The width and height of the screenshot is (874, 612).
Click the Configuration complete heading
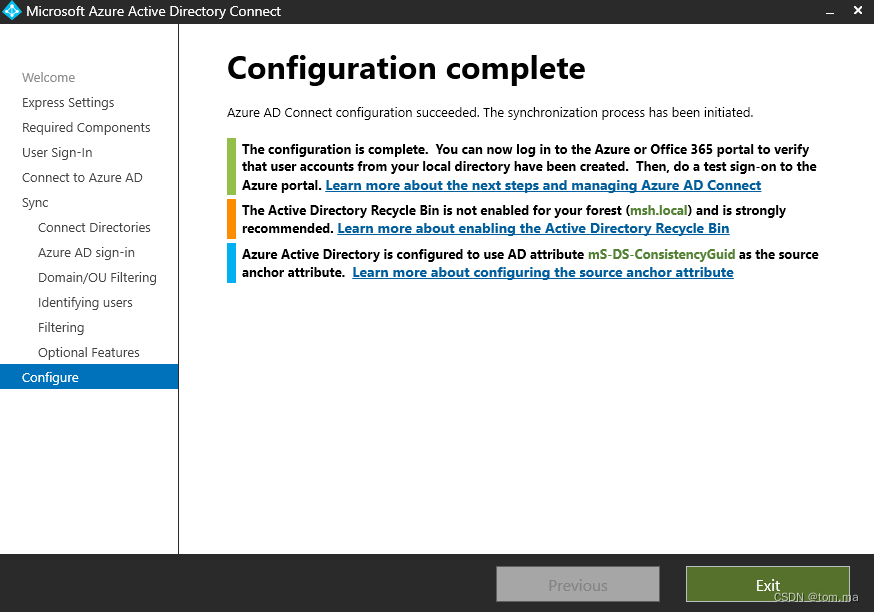tap(406, 69)
